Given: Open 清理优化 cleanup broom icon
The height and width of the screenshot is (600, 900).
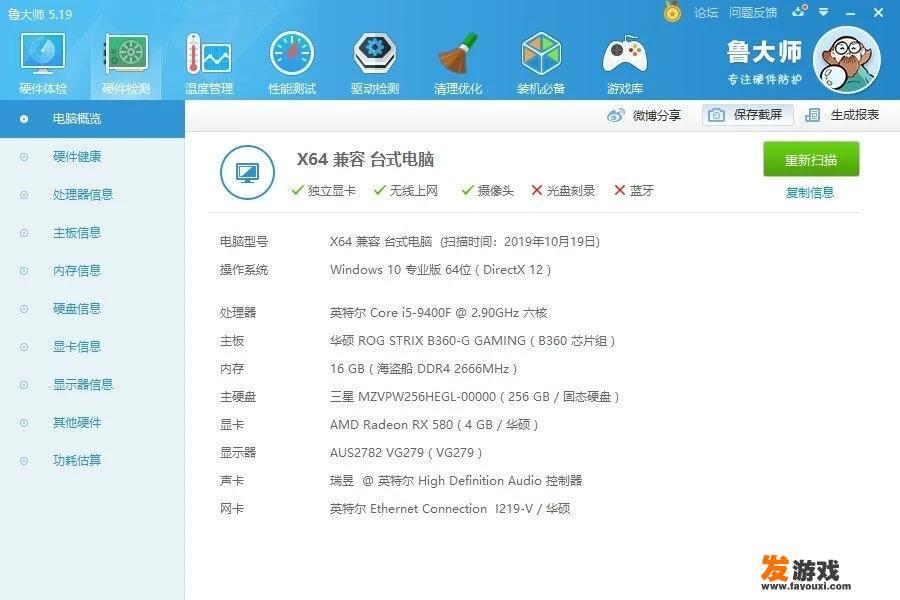Looking at the screenshot, I should tap(457, 54).
